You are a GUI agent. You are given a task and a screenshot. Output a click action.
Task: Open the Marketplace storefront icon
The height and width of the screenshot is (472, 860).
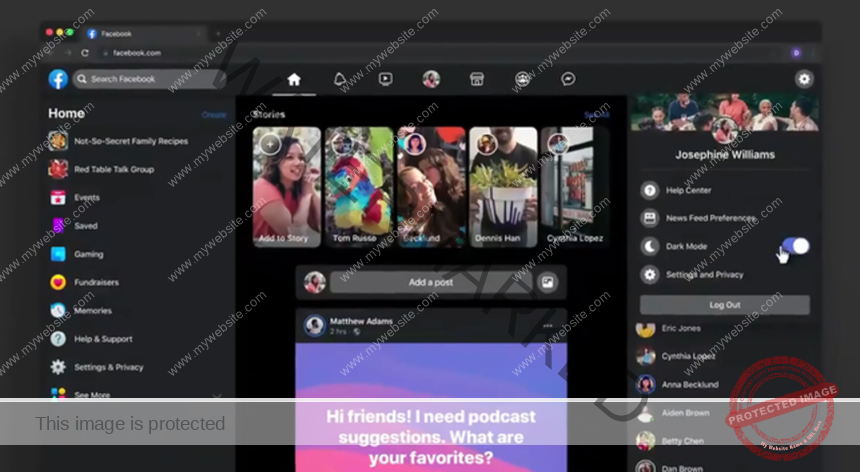(x=477, y=79)
